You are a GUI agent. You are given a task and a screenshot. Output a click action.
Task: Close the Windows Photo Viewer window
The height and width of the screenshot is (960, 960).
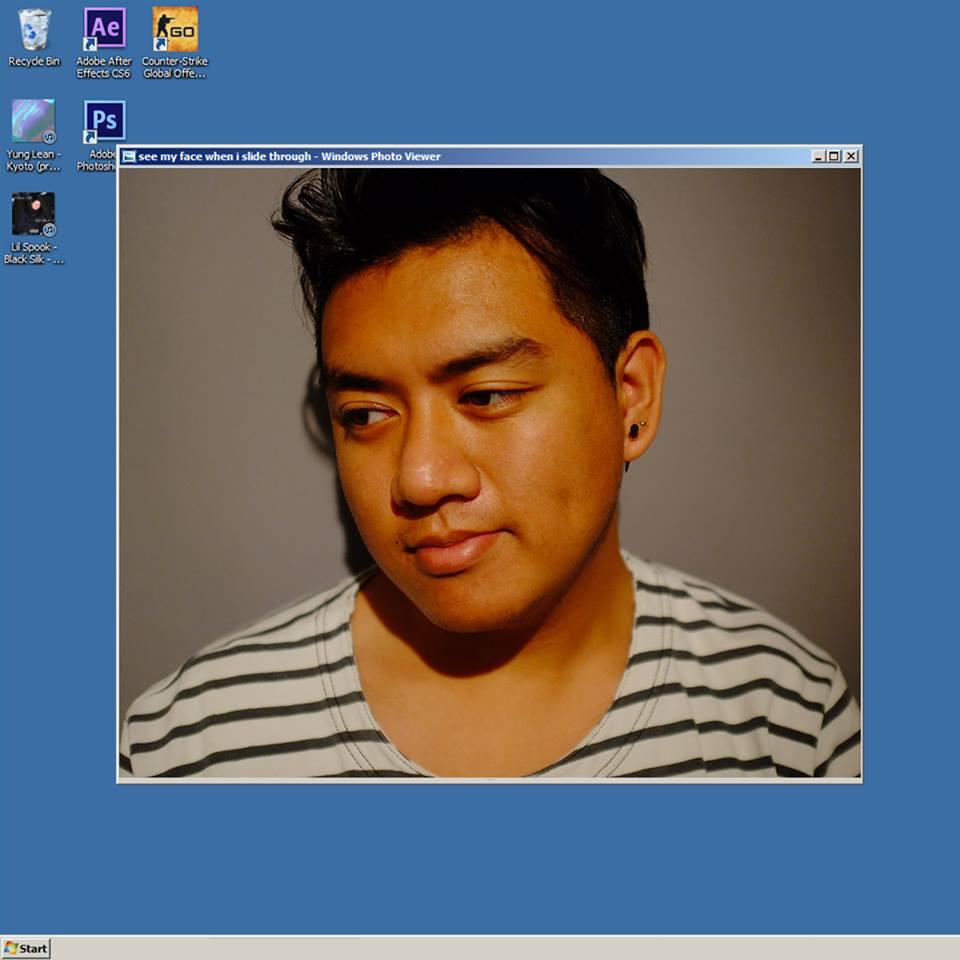(851, 156)
